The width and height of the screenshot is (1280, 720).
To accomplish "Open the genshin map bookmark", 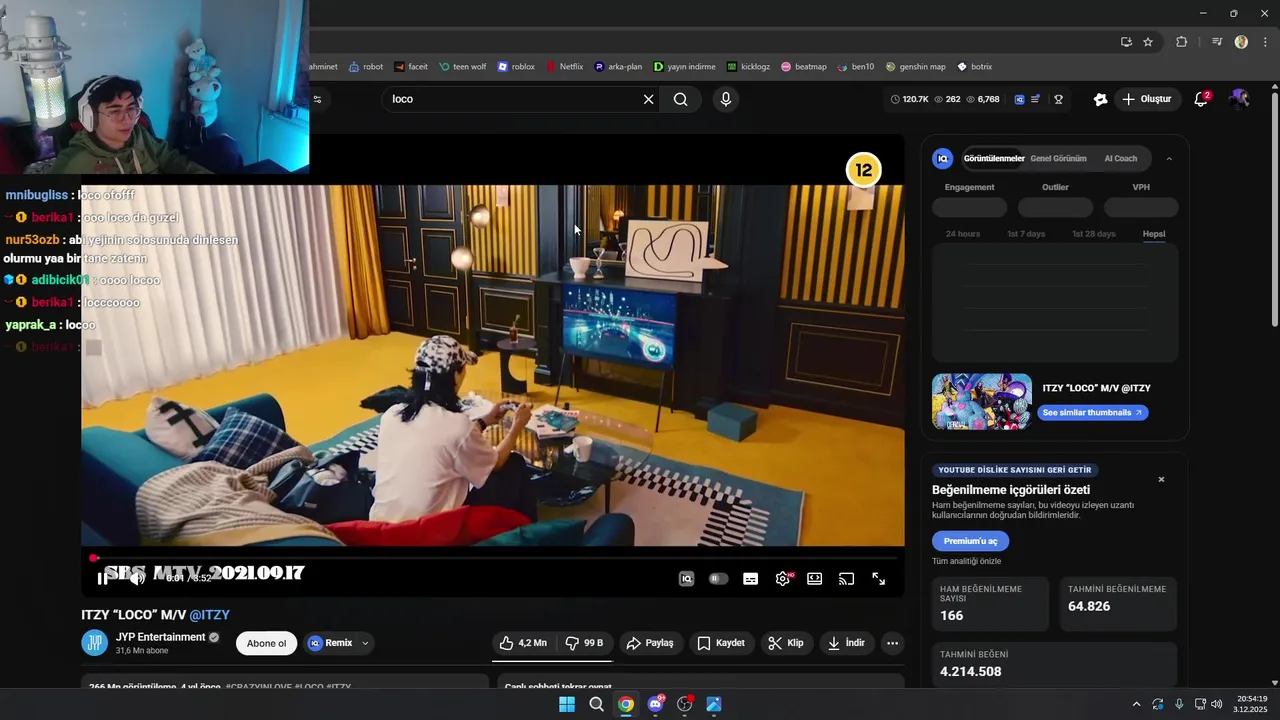I will coord(915,67).
